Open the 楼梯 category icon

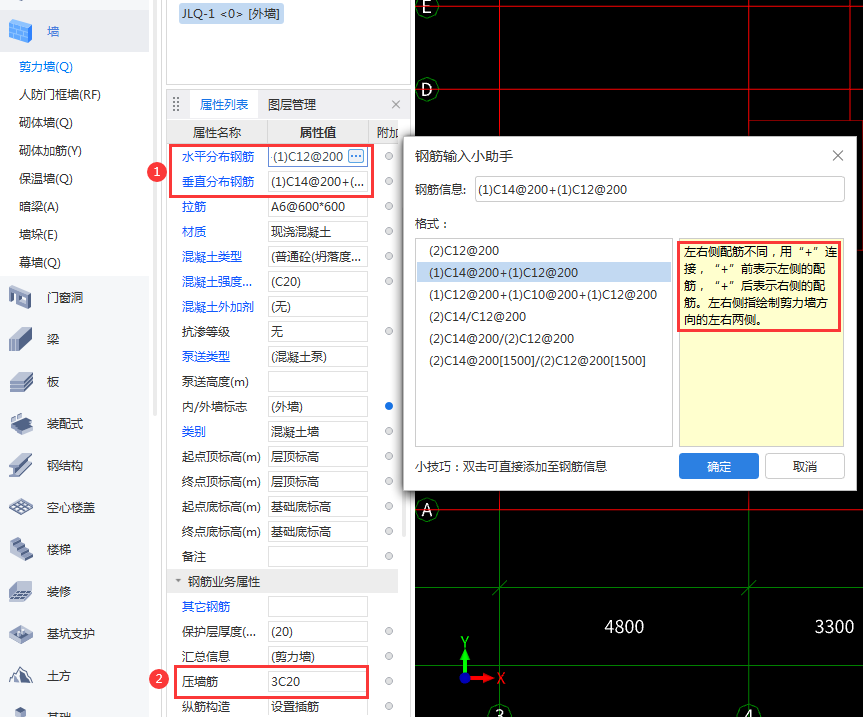[20, 549]
